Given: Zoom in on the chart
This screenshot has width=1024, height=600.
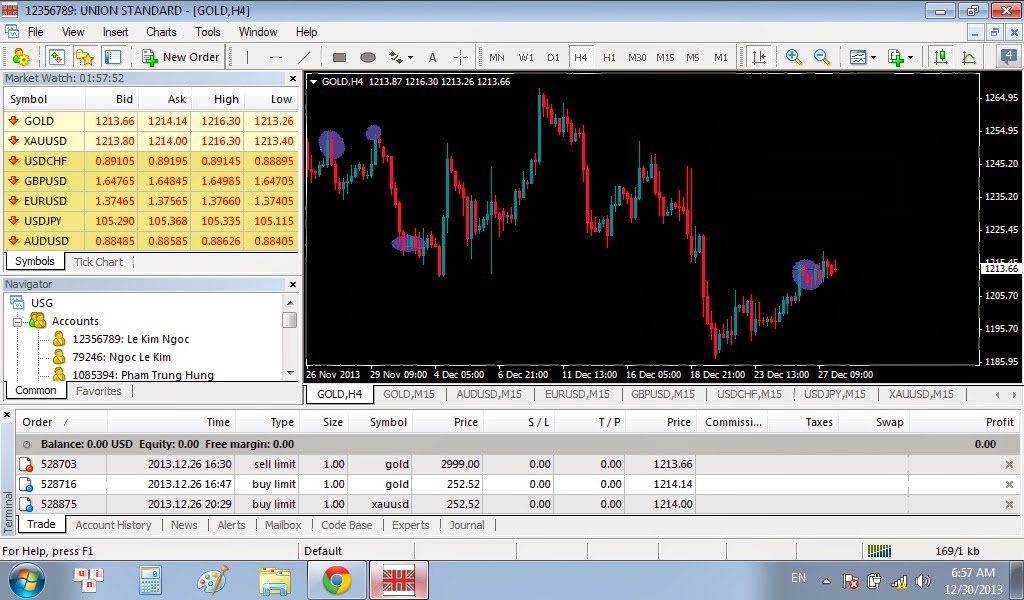Looking at the screenshot, I should (x=794, y=57).
